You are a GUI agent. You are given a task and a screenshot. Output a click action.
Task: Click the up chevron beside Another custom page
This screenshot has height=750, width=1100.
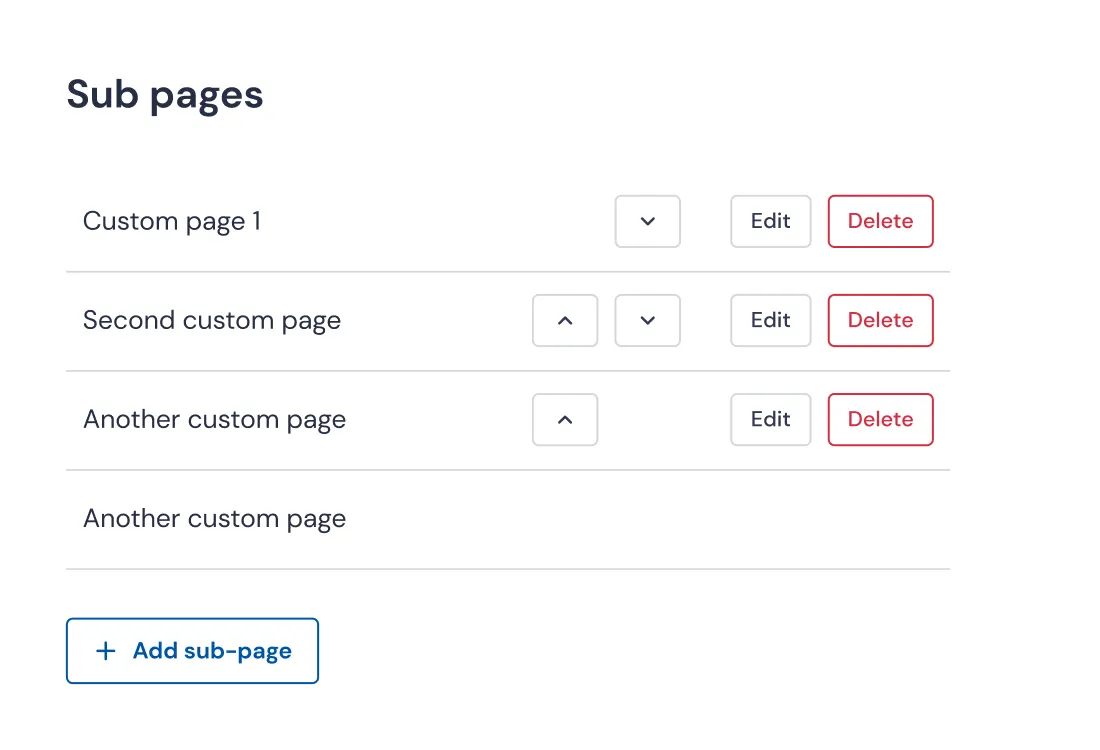565,419
